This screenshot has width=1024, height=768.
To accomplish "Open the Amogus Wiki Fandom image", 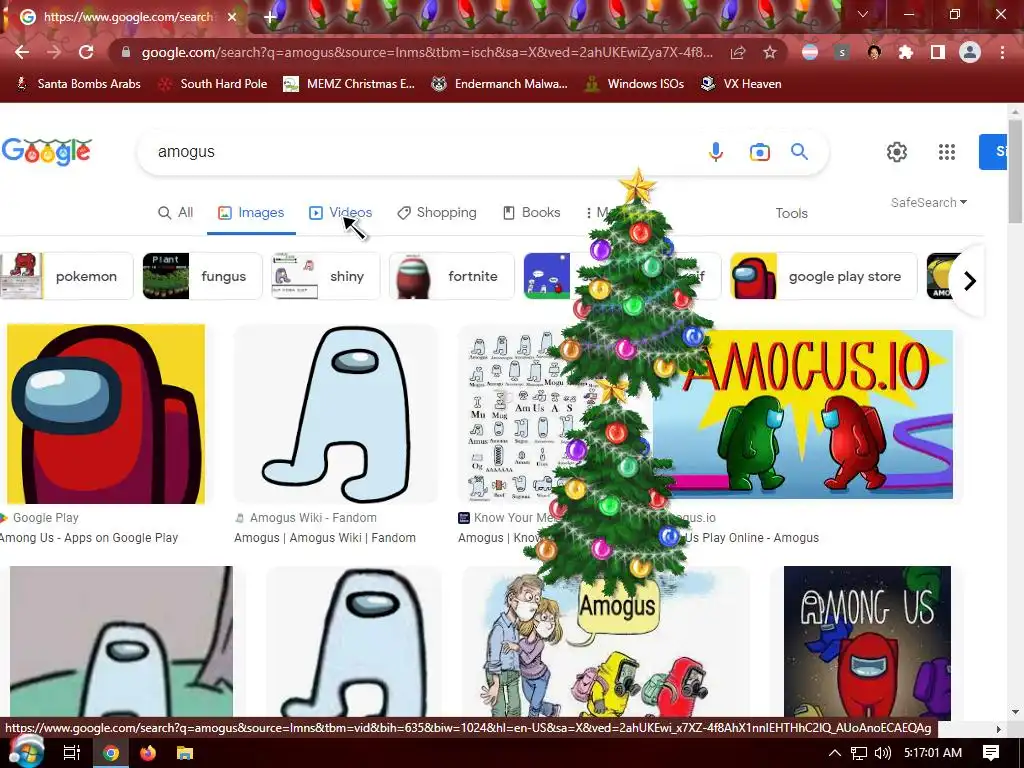I will pyautogui.click(x=336, y=414).
